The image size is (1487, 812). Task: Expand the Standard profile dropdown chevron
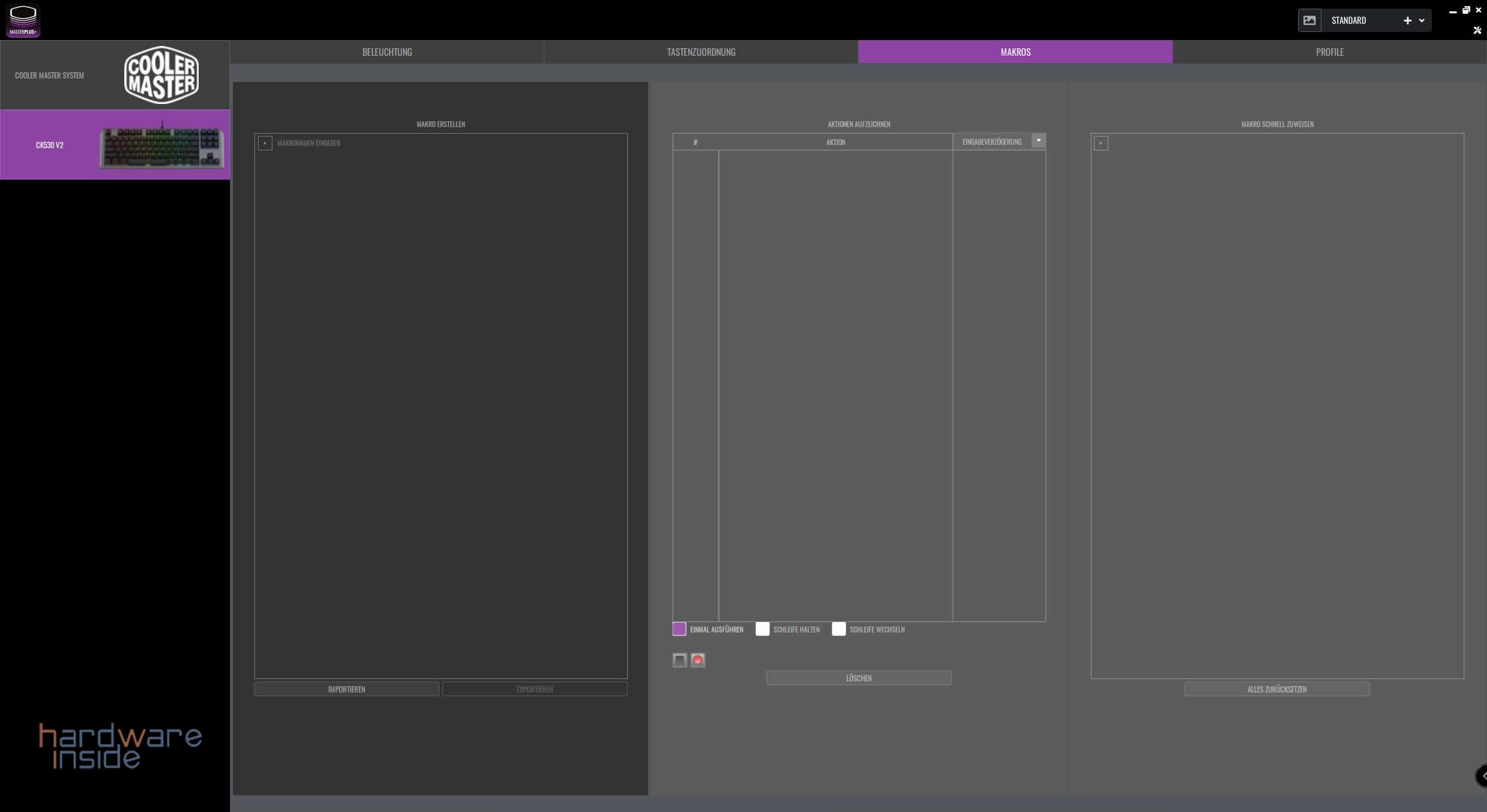pos(1421,20)
